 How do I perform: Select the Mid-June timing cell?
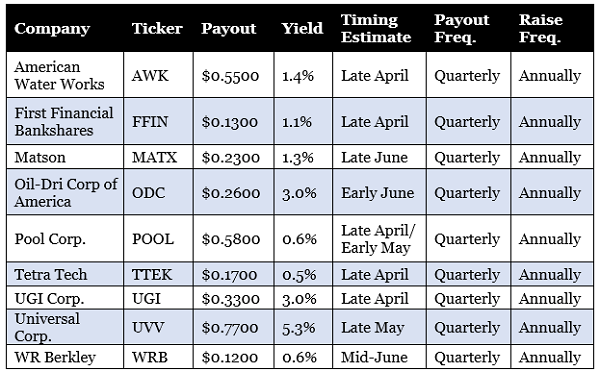tap(379, 357)
